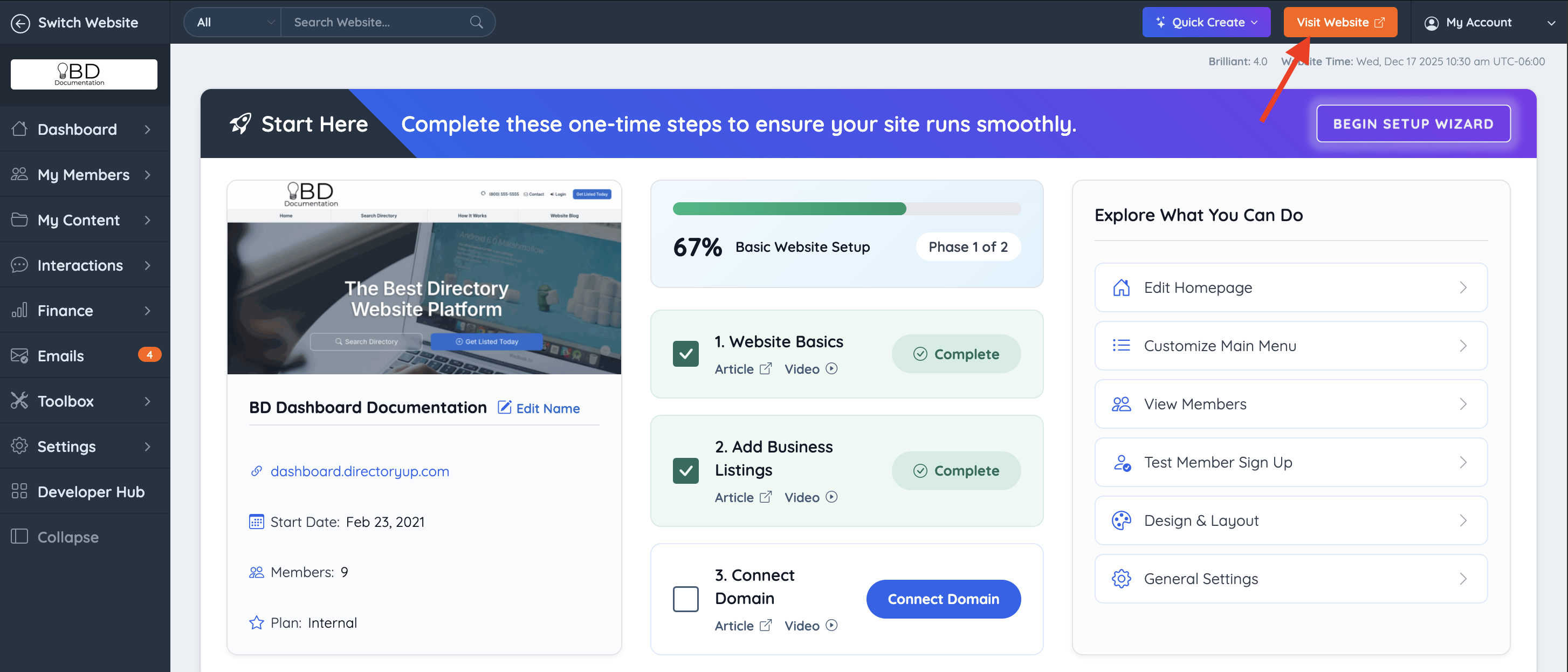Click the Begin Setup Wizard button
The image size is (1568, 672).
(x=1413, y=124)
